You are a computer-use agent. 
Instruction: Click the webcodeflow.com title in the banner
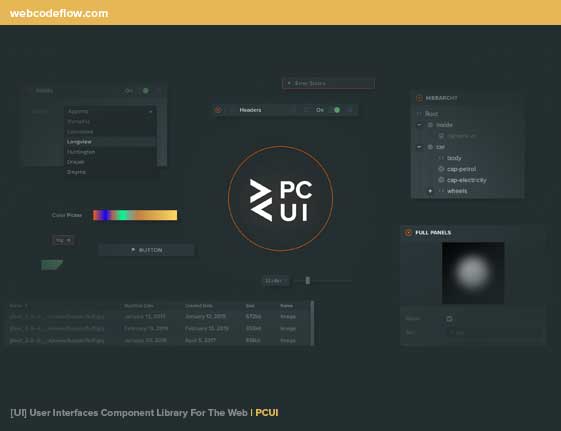coord(59,13)
